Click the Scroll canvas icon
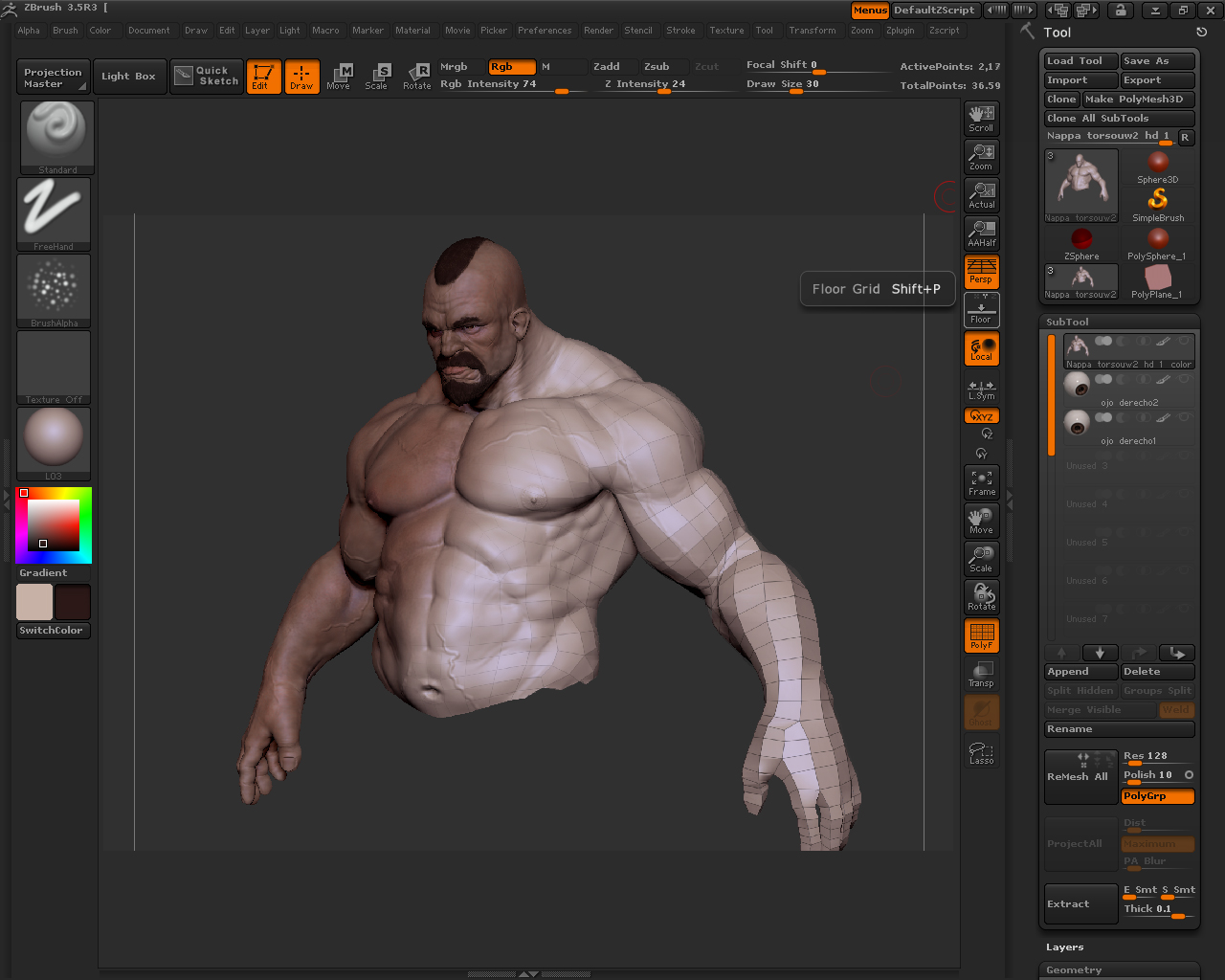The image size is (1225, 980). 982,119
